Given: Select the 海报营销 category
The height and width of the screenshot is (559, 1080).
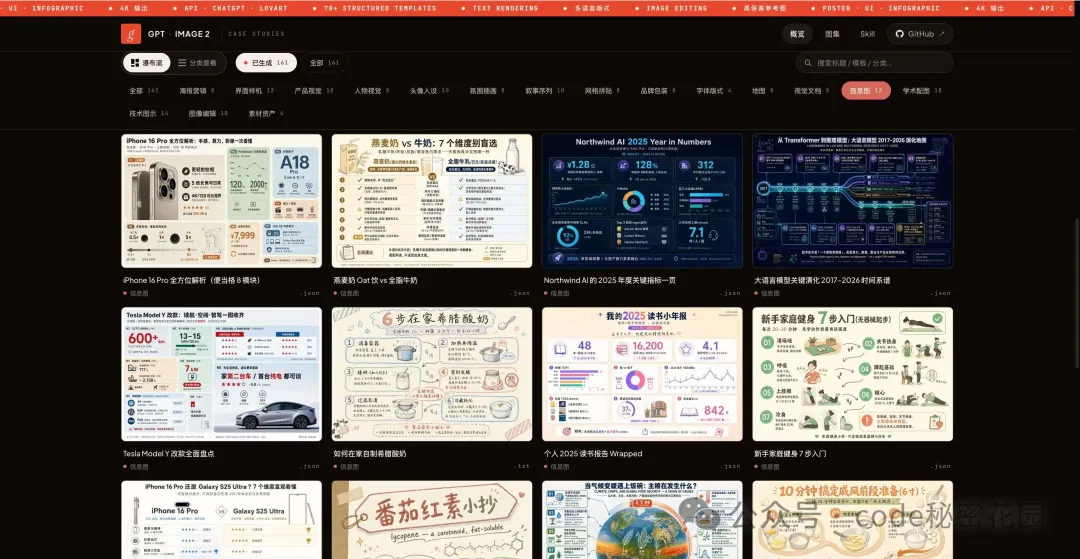Looking at the screenshot, I should click(197, 90).
